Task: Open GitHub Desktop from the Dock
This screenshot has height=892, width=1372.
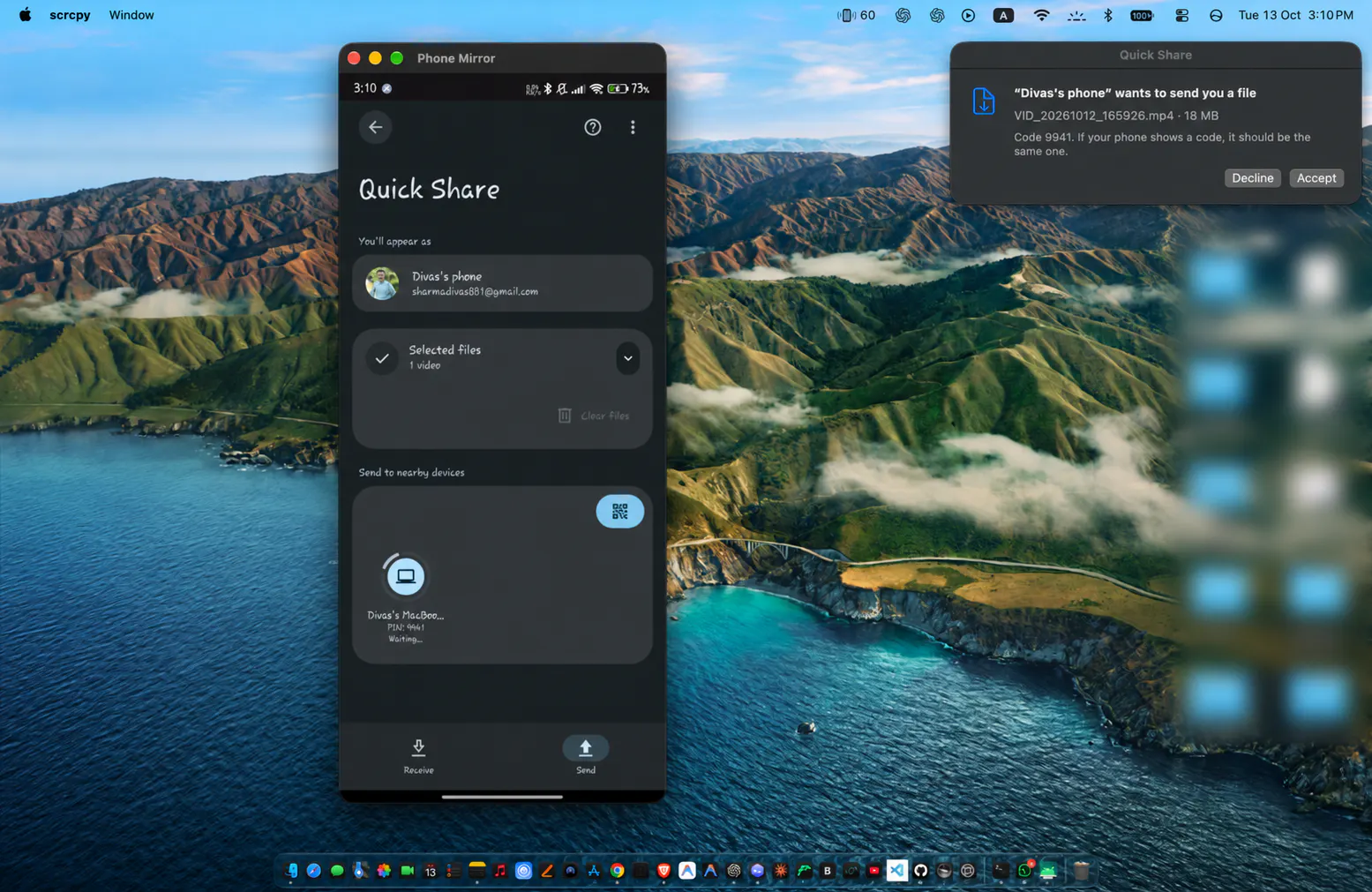Action: coord(920,871)
